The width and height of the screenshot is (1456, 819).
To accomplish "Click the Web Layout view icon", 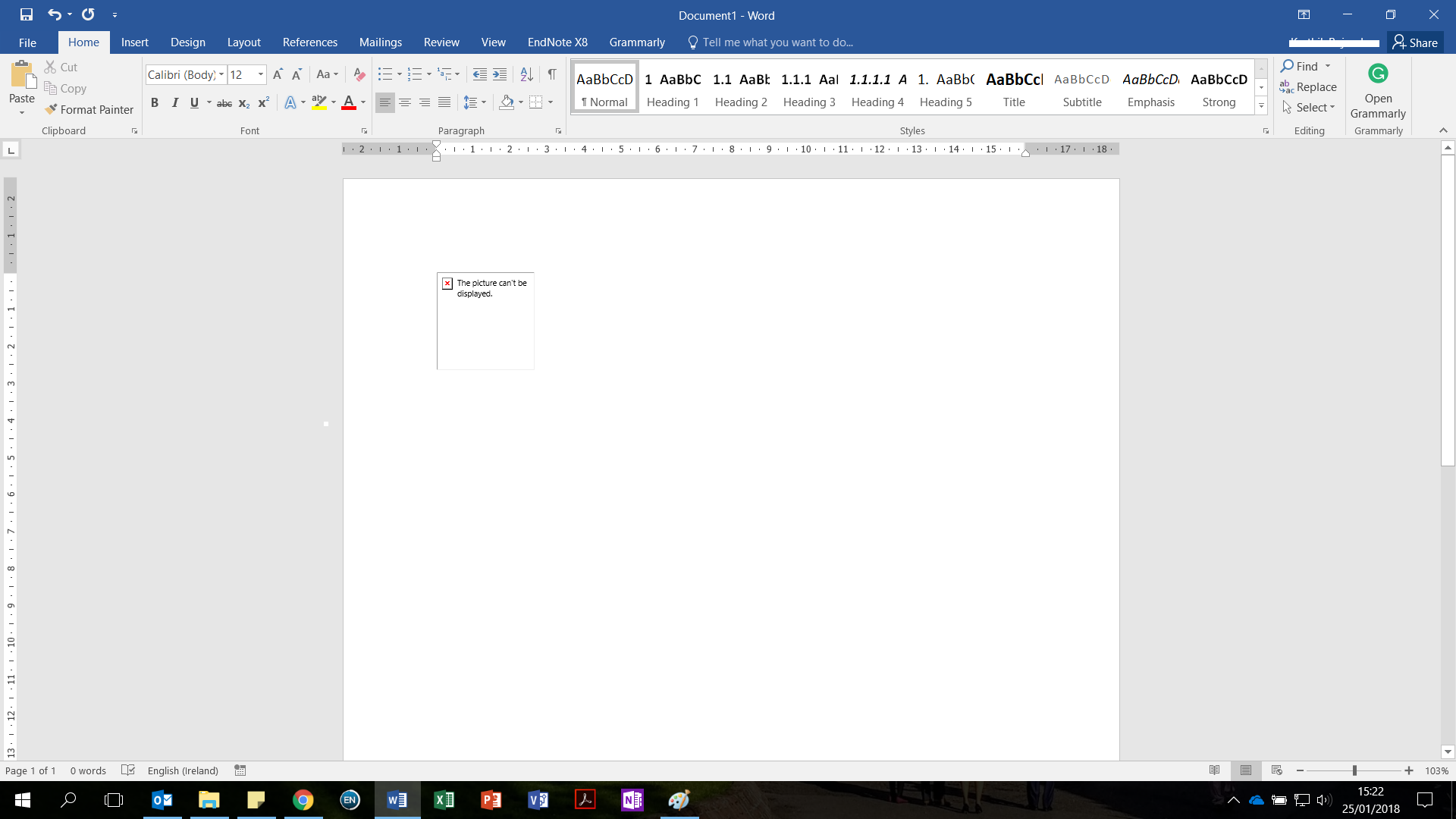I will [x=1277, y=770].
